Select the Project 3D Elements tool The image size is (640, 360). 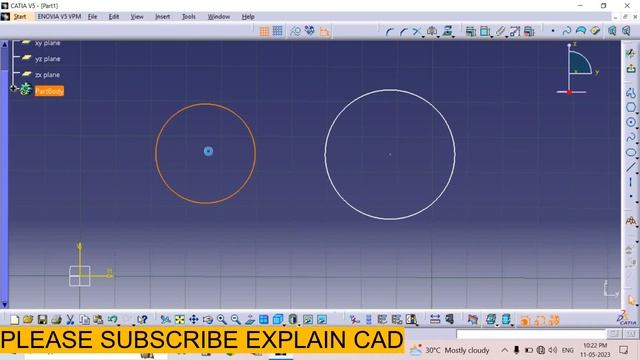point(448,31)
